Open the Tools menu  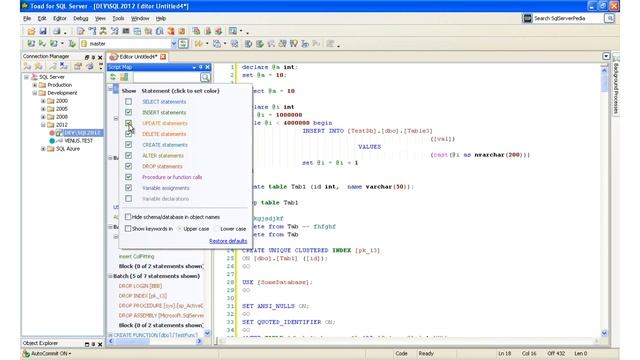pos(118,18)
